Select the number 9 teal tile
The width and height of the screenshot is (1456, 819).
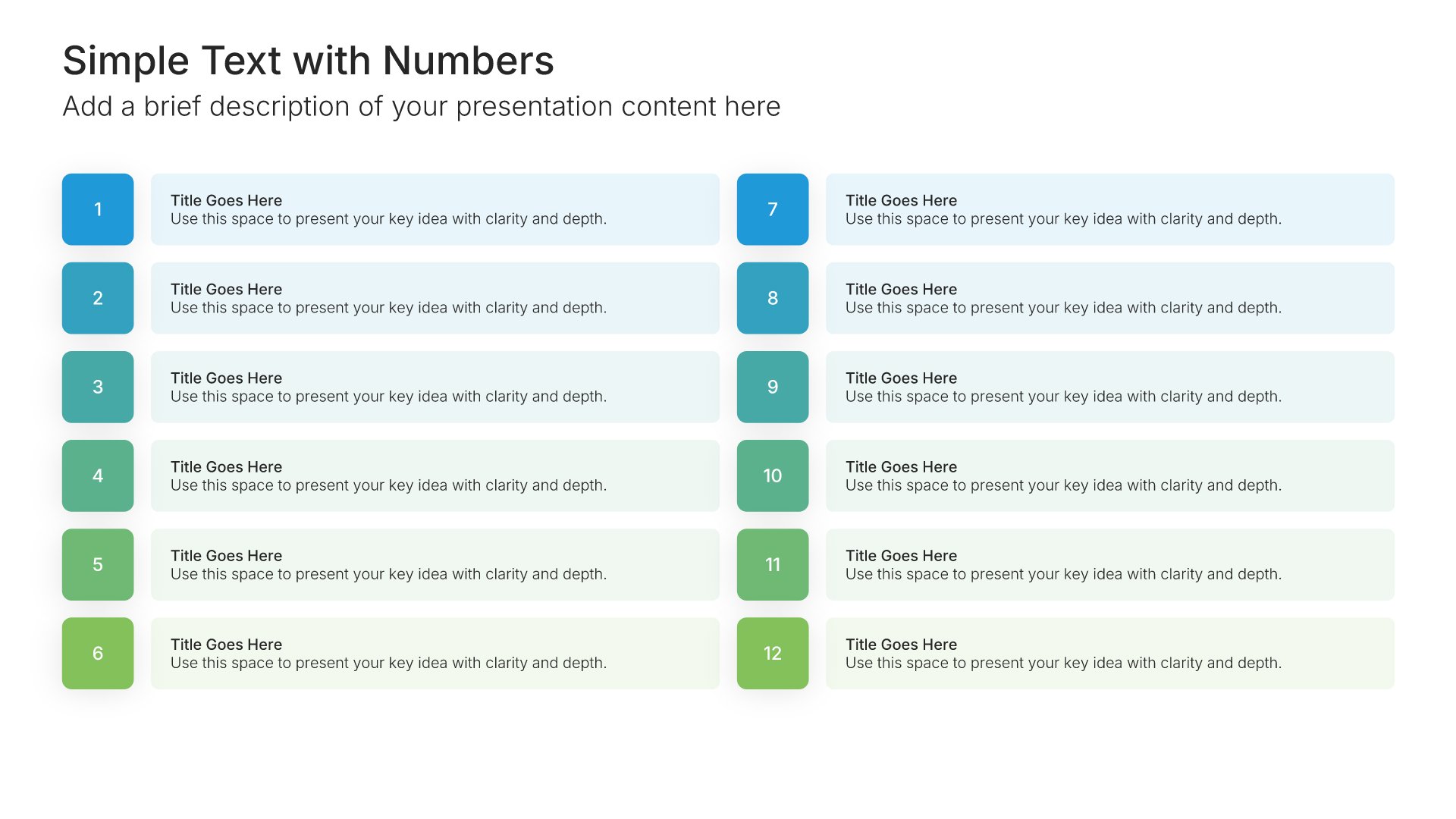773,387
